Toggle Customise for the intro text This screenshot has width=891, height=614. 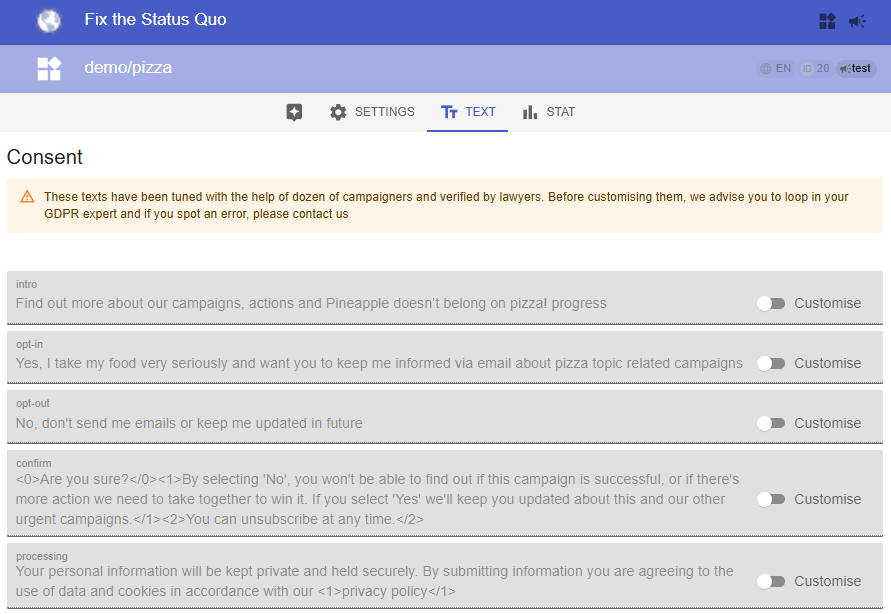pyautogui.click(x=771, y=303)
